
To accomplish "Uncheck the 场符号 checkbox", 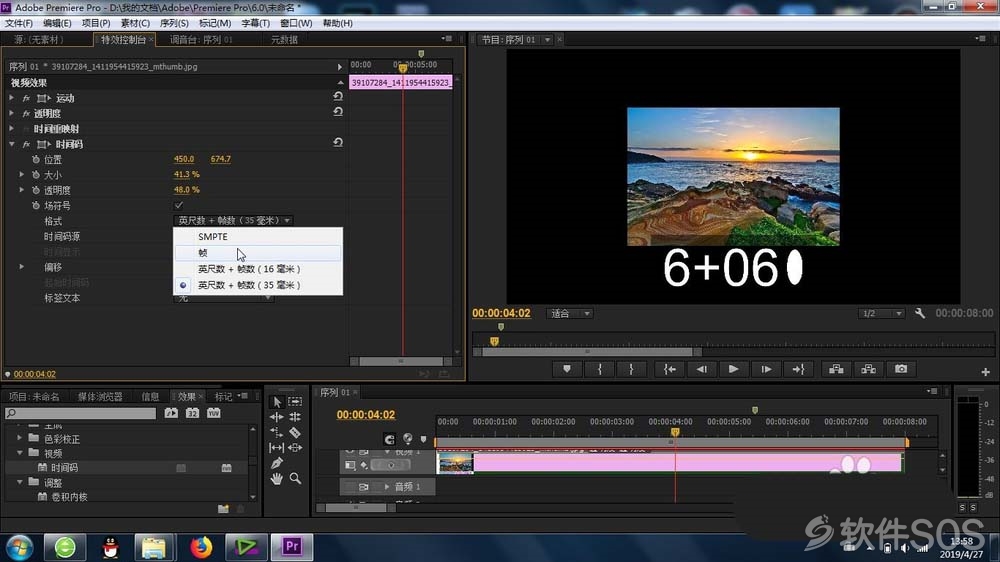I will point(179,205).
